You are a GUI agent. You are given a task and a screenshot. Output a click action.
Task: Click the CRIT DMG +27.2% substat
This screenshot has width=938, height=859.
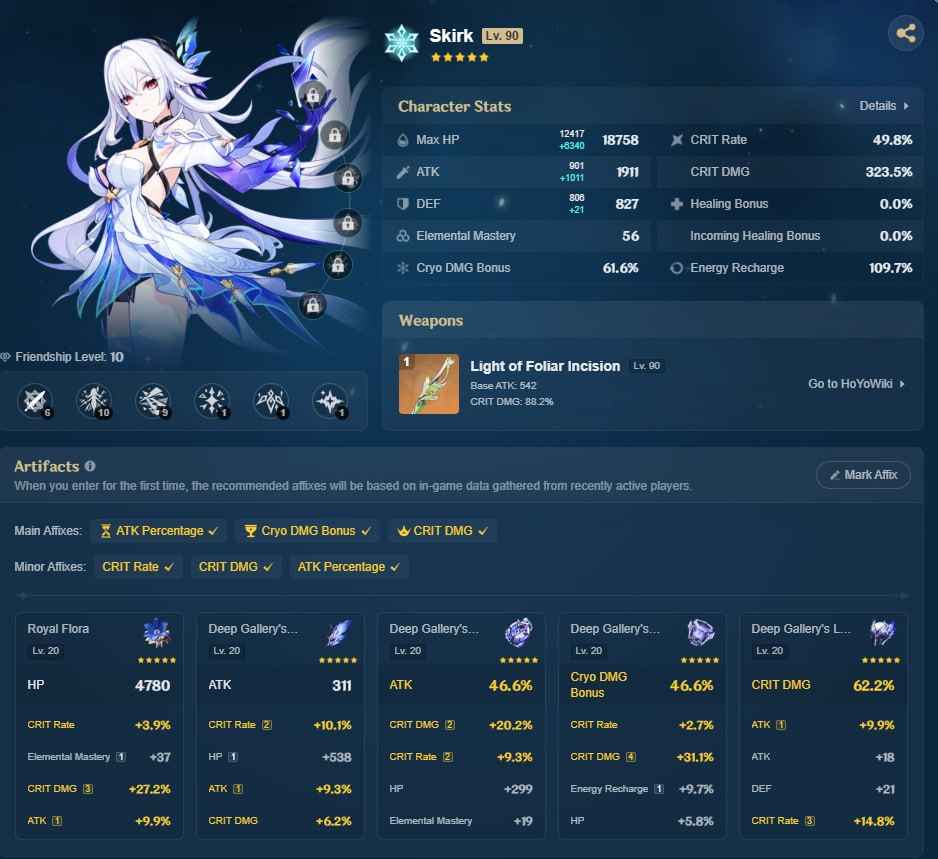[99, 789]
